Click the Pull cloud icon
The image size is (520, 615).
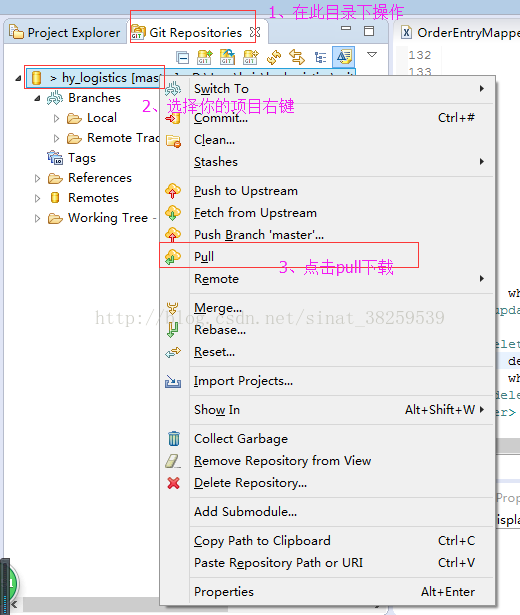click(173, 257)
